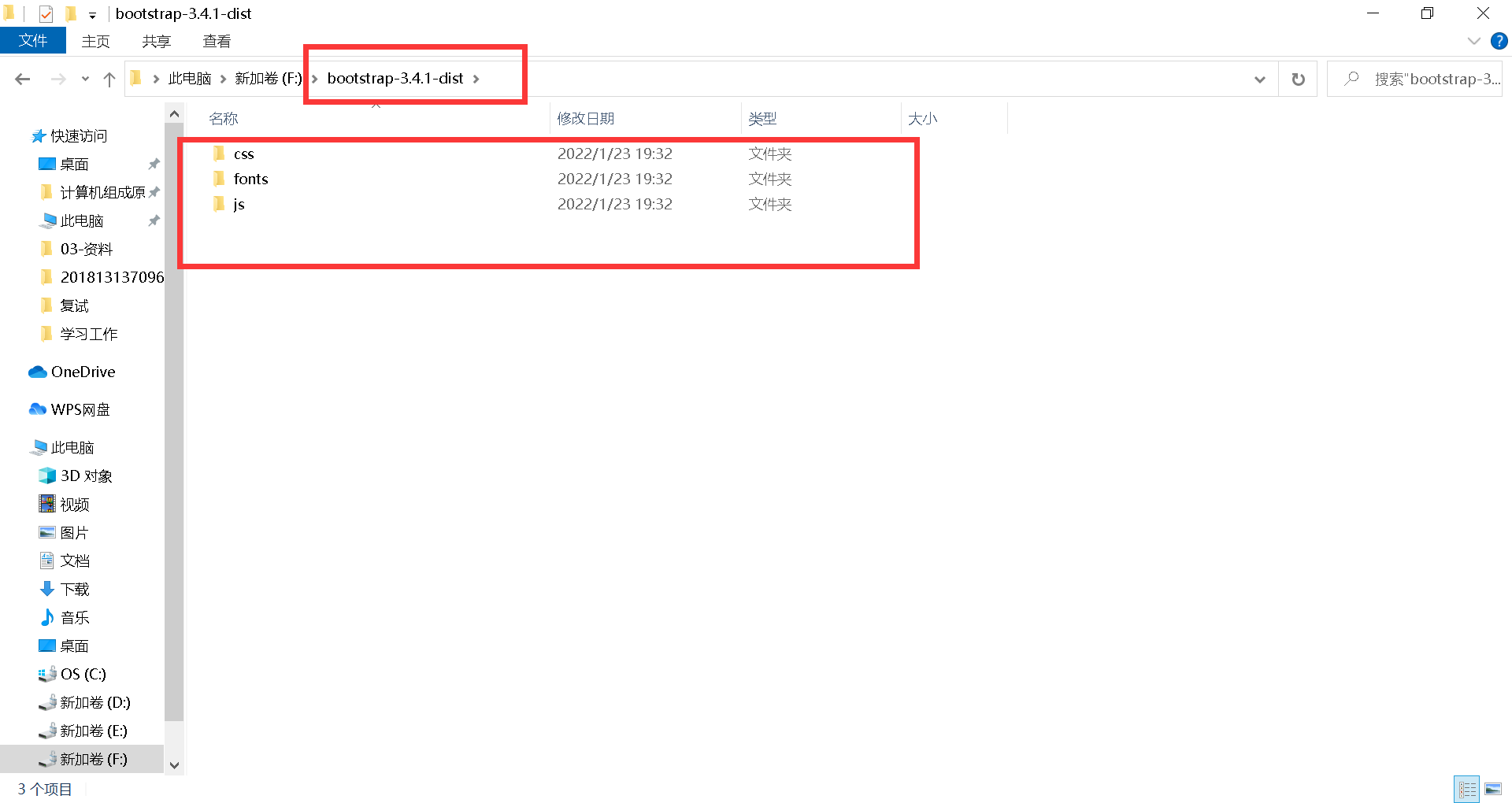Unpin 桌面 using its pin icon
The width and height of the screenshot is (1512, 803).
154,164
